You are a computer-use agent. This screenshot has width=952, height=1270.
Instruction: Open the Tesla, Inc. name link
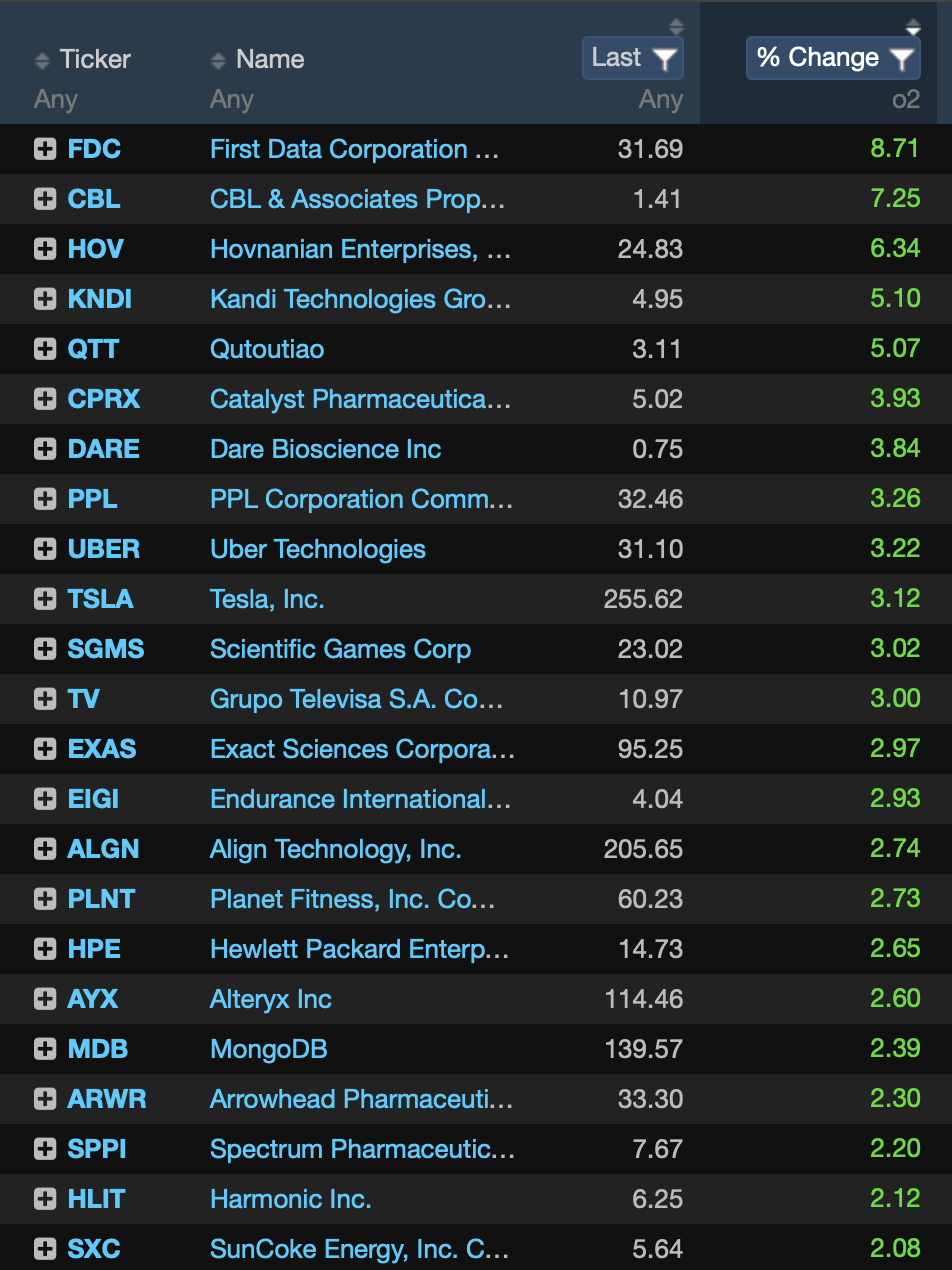point(267,599)
